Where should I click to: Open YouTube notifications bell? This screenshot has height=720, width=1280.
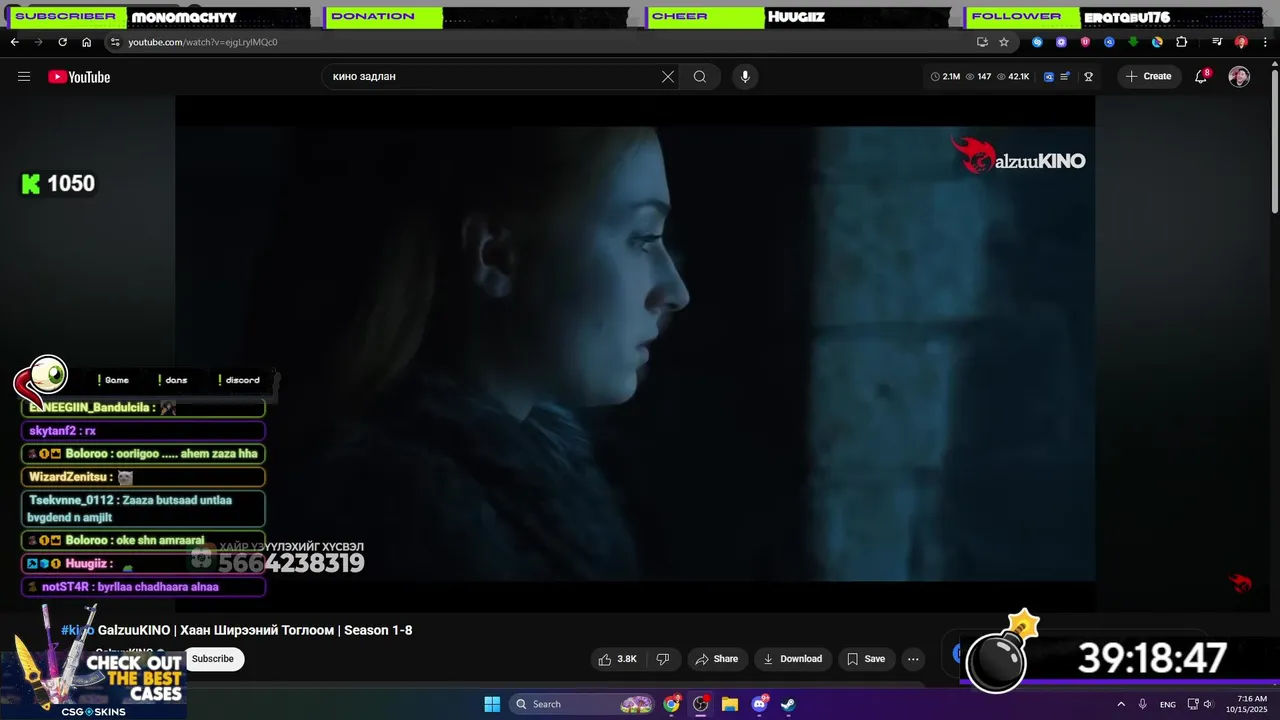[x=1202, y=77]
